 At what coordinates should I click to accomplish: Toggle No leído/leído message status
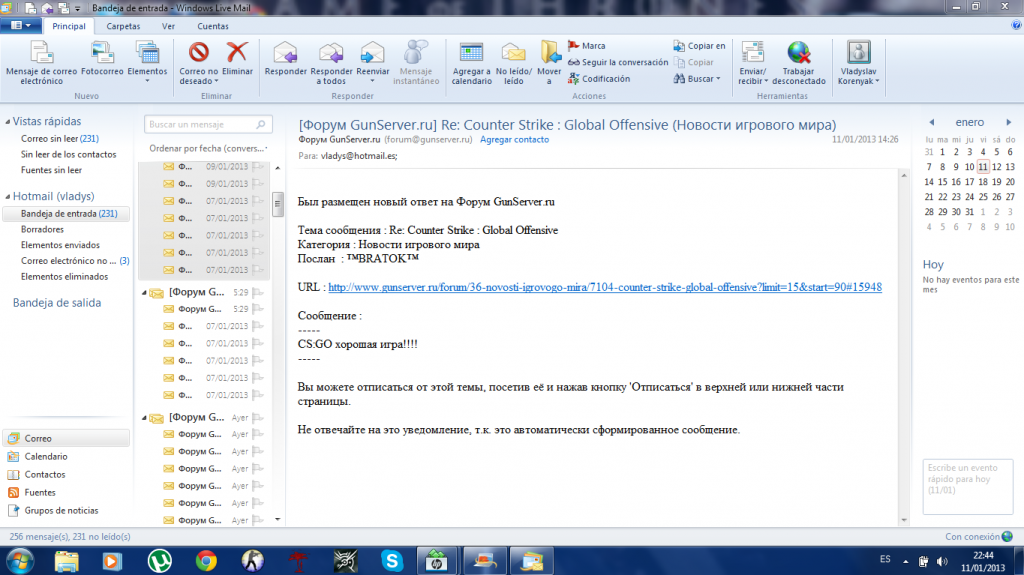[x=513, y=53]
